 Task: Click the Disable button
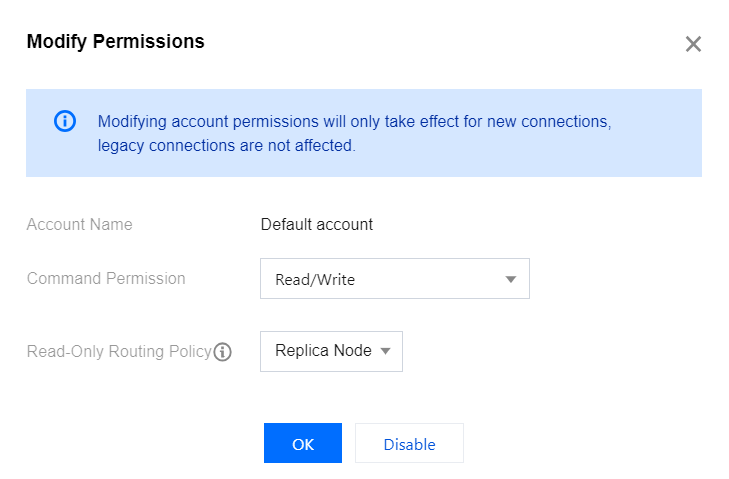click(x=409, y=443)
